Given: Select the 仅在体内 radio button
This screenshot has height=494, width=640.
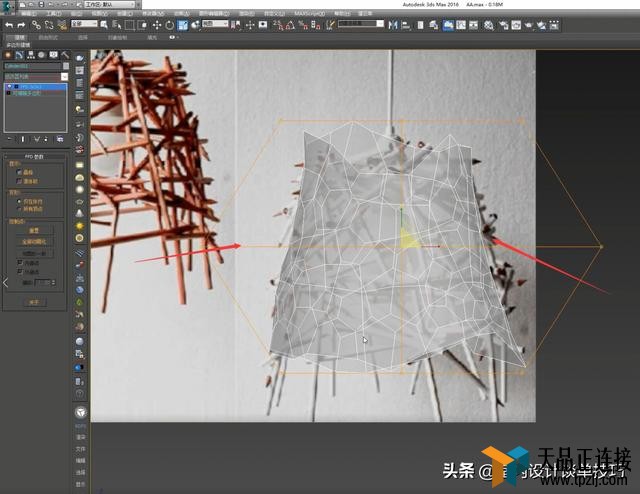Looking at the screenshot, I should 19,201.
